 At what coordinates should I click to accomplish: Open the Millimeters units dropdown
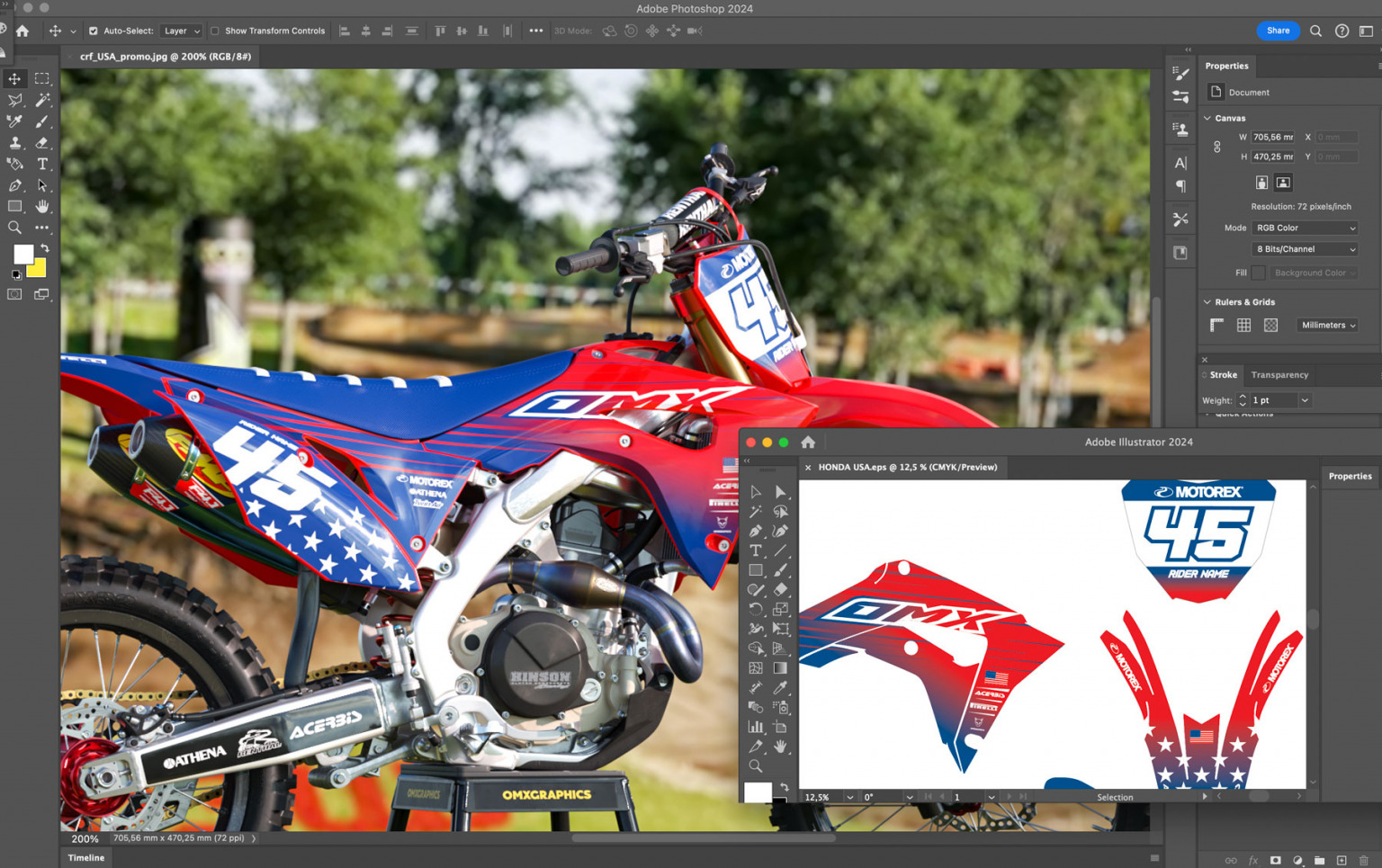1326,325
